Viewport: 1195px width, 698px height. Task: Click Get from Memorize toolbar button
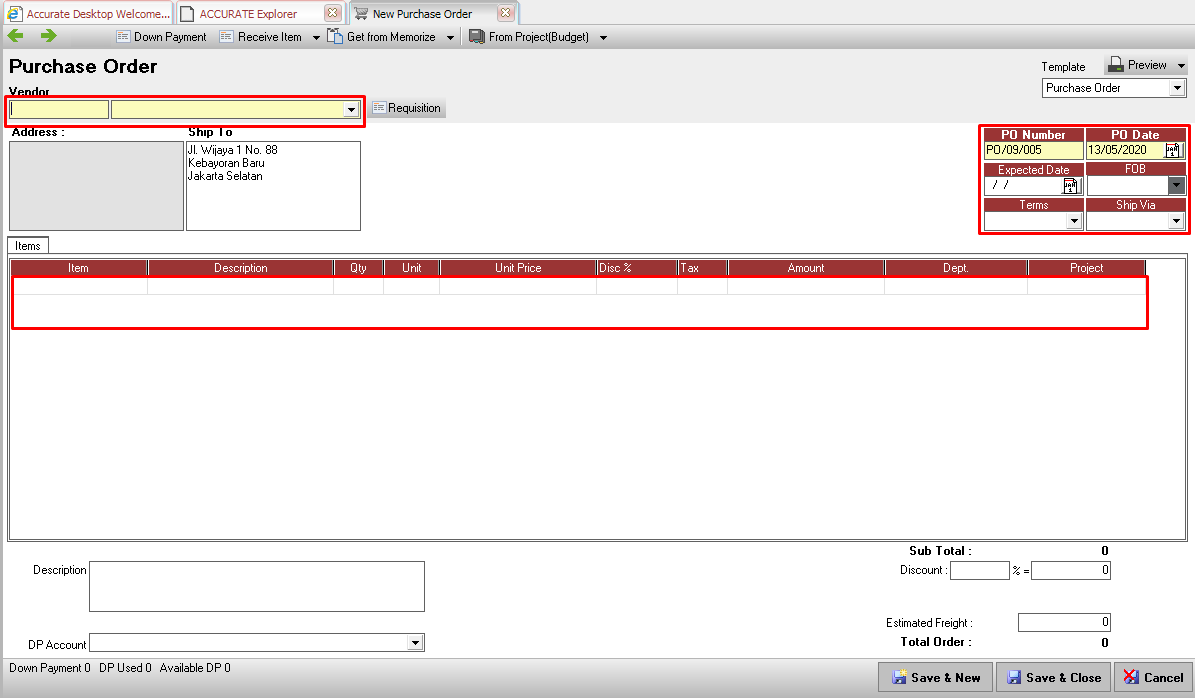point(382,37)
